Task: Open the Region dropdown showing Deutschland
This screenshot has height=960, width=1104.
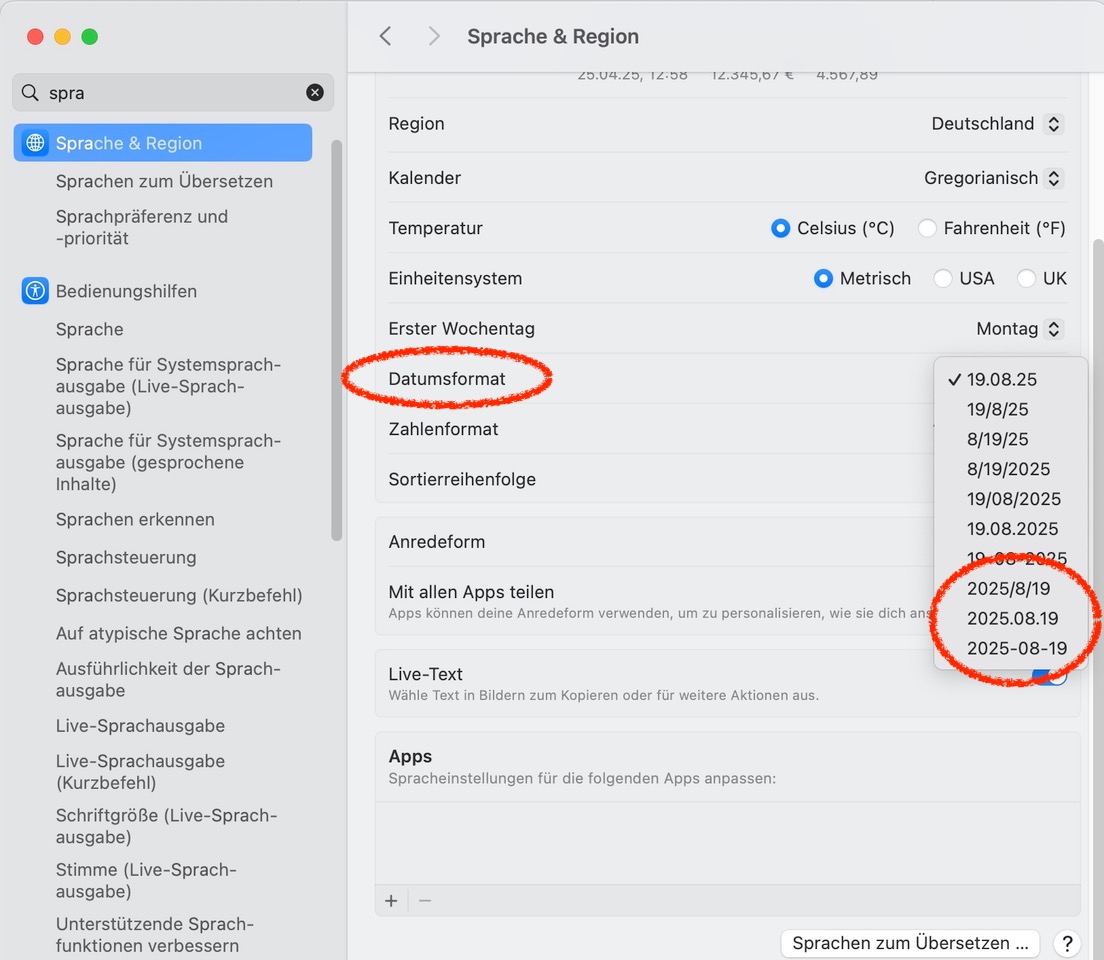Action: [997, 124]
